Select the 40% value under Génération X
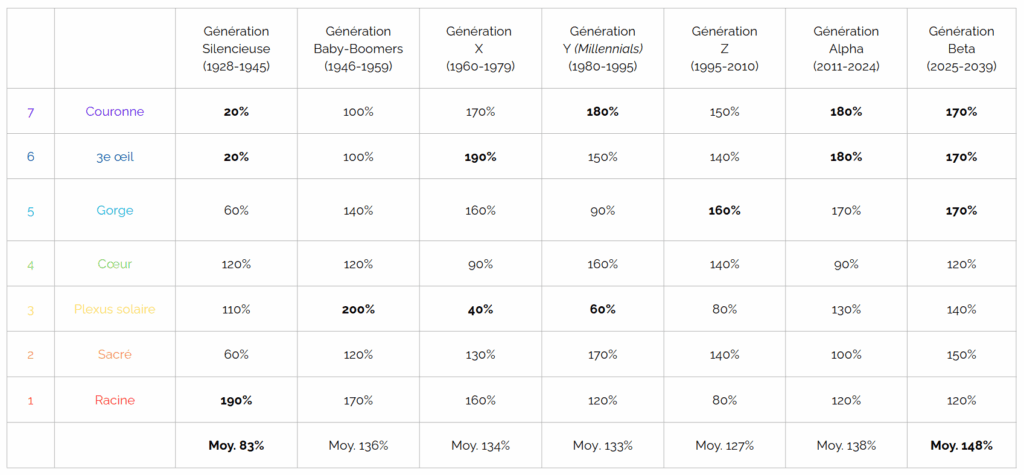The image size is (1024, 475). click(x=480, y=310)
